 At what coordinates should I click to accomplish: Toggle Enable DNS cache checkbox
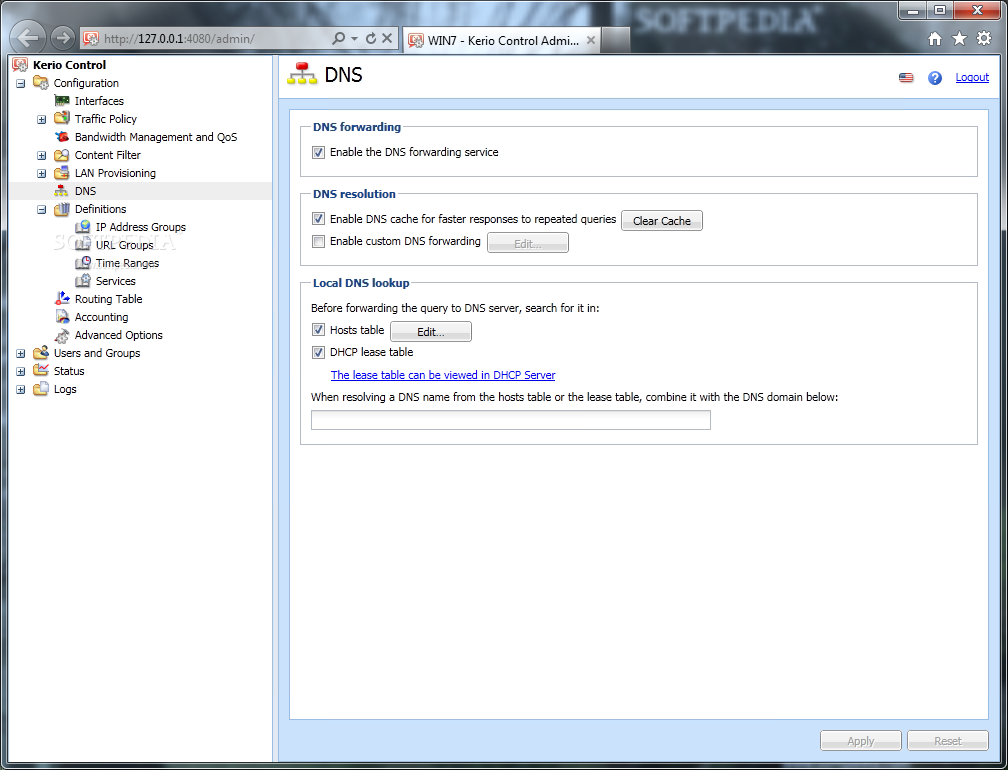tap(318, 219)
